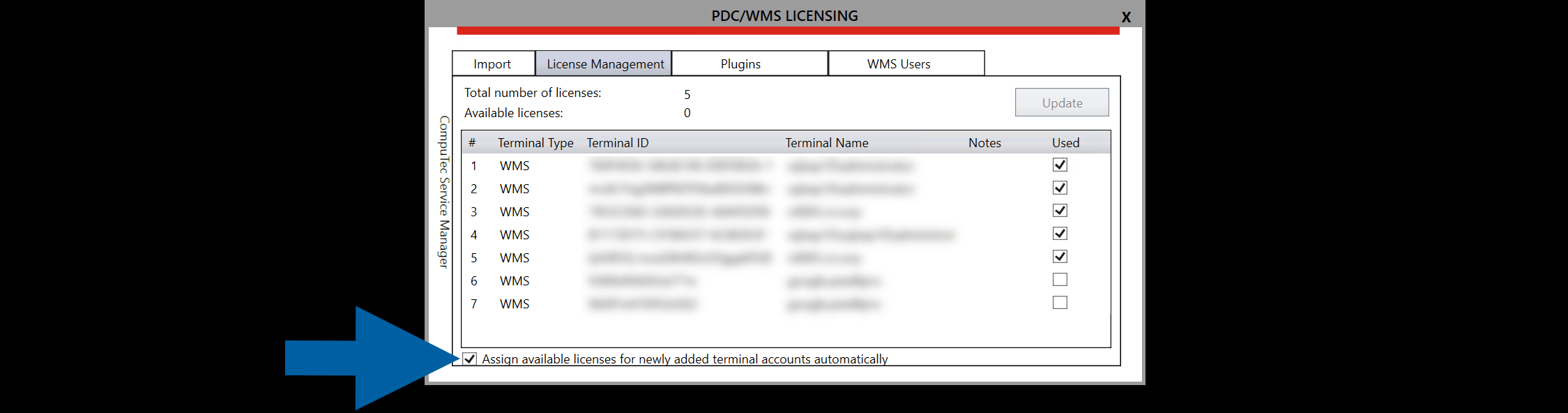The height and width of the screenshot is (413, 1568).
Task: Select the WMS type cell in row 1
Action: pos(515,166)
